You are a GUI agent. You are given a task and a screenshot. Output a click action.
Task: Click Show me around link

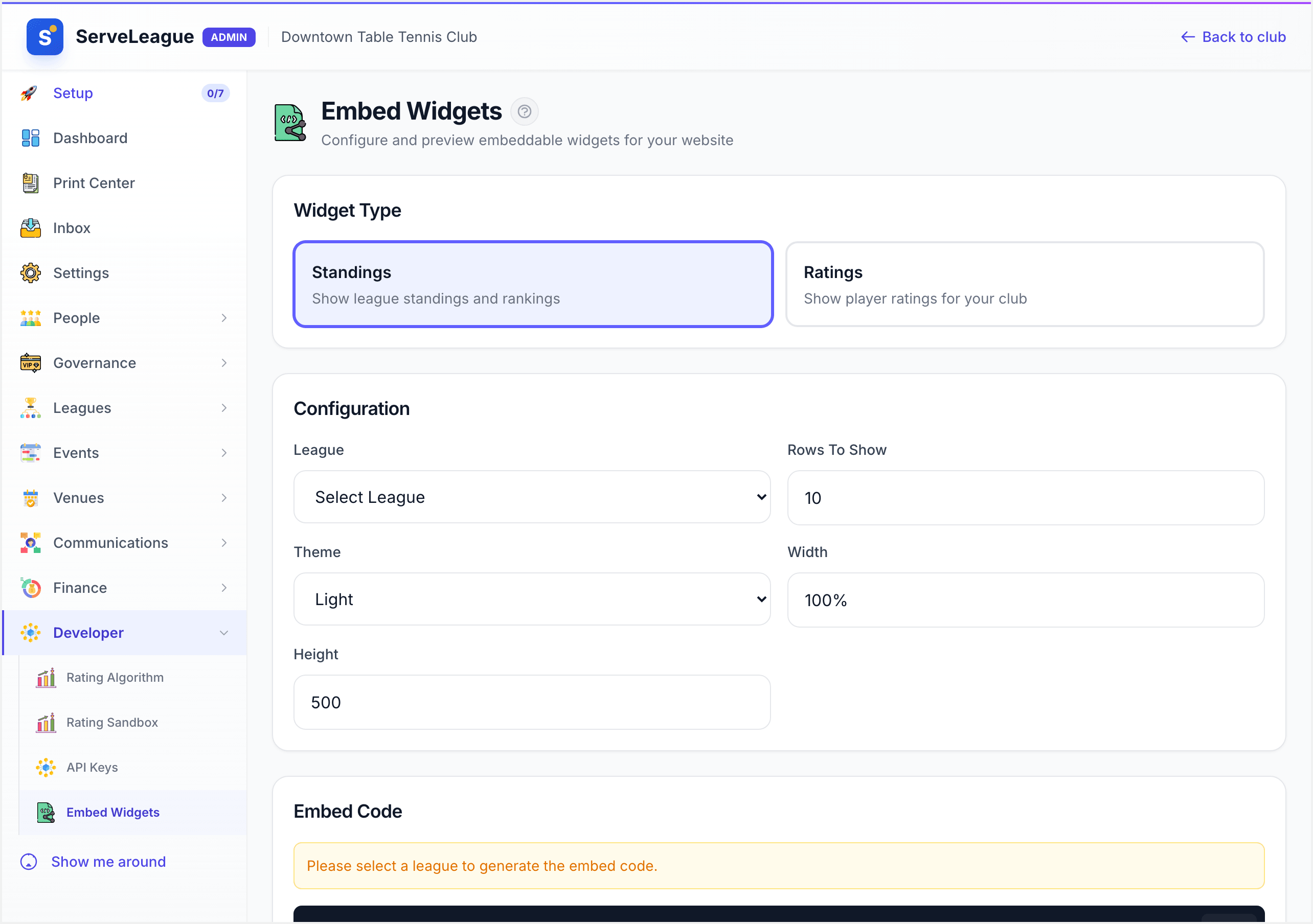coord(93,862)
